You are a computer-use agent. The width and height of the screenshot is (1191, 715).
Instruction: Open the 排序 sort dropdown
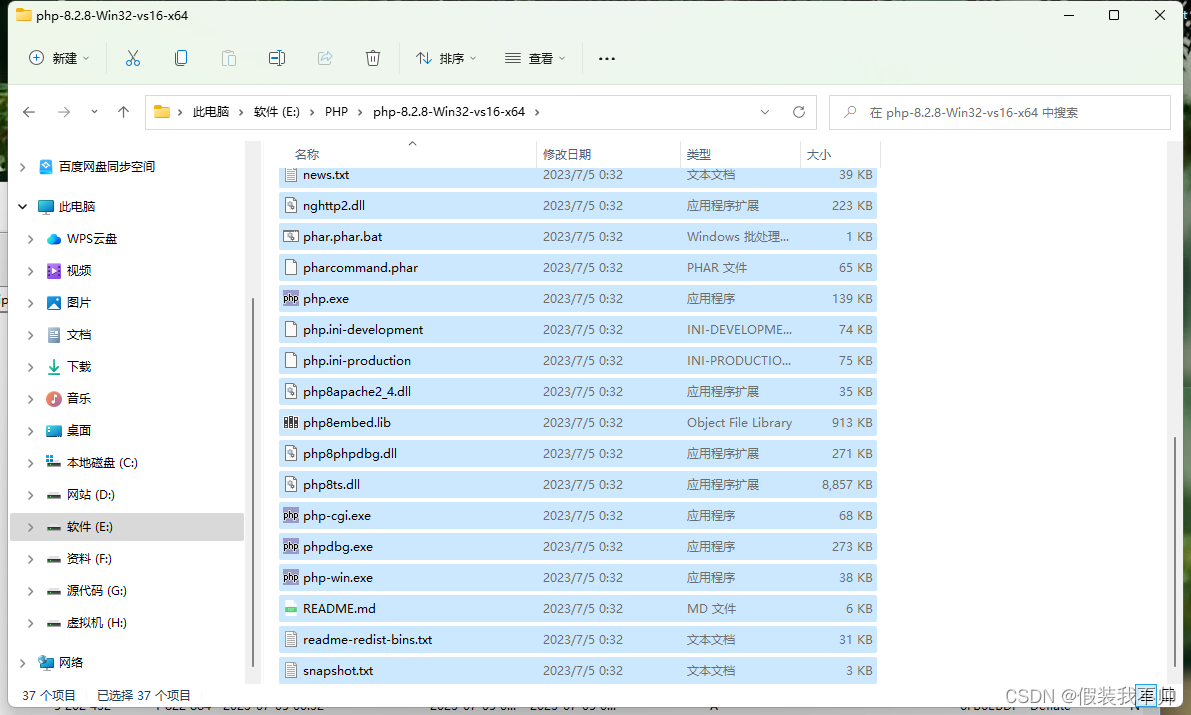tap(446, 59)
